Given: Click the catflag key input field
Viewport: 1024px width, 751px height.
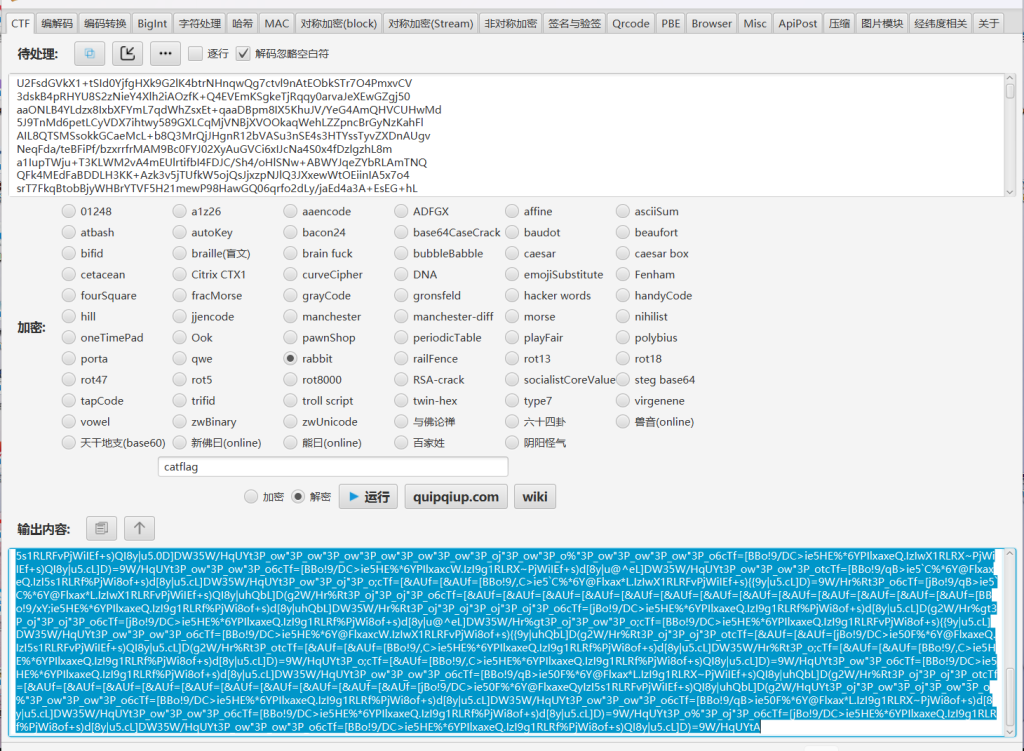Looking at the screenshot, I should click(333, 467).
